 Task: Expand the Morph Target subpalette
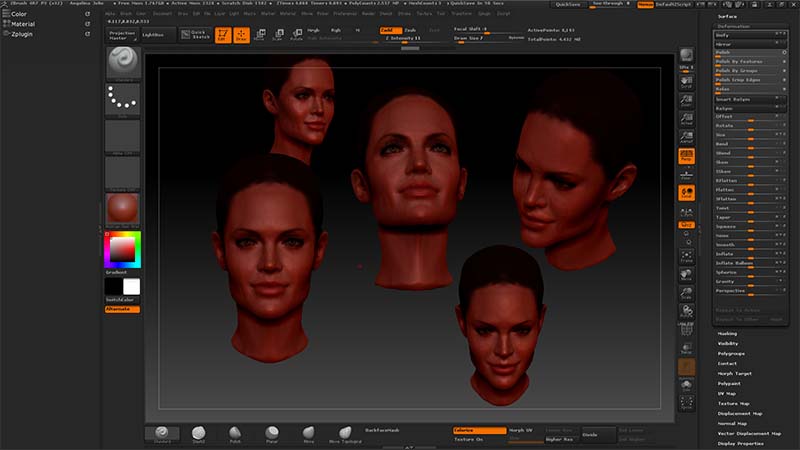(735, 373)
